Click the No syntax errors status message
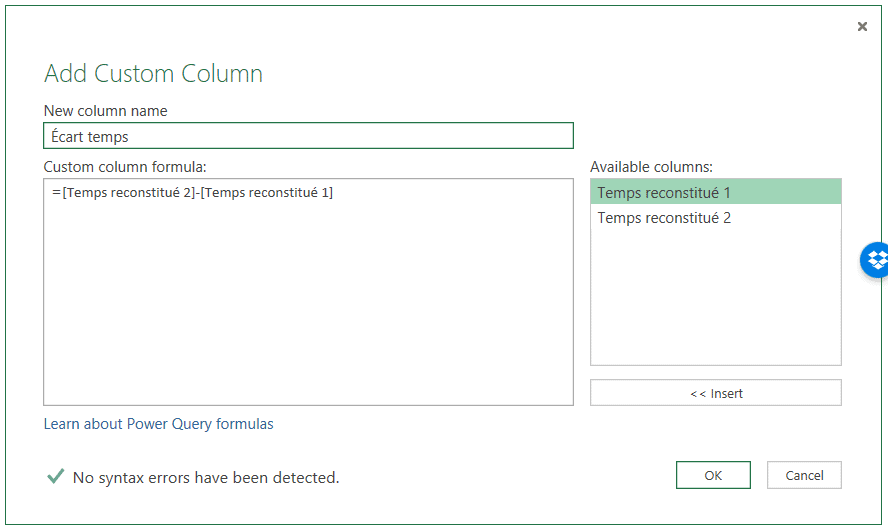The width and height of the screenshot is (888, 530). [x=206, y=478]
